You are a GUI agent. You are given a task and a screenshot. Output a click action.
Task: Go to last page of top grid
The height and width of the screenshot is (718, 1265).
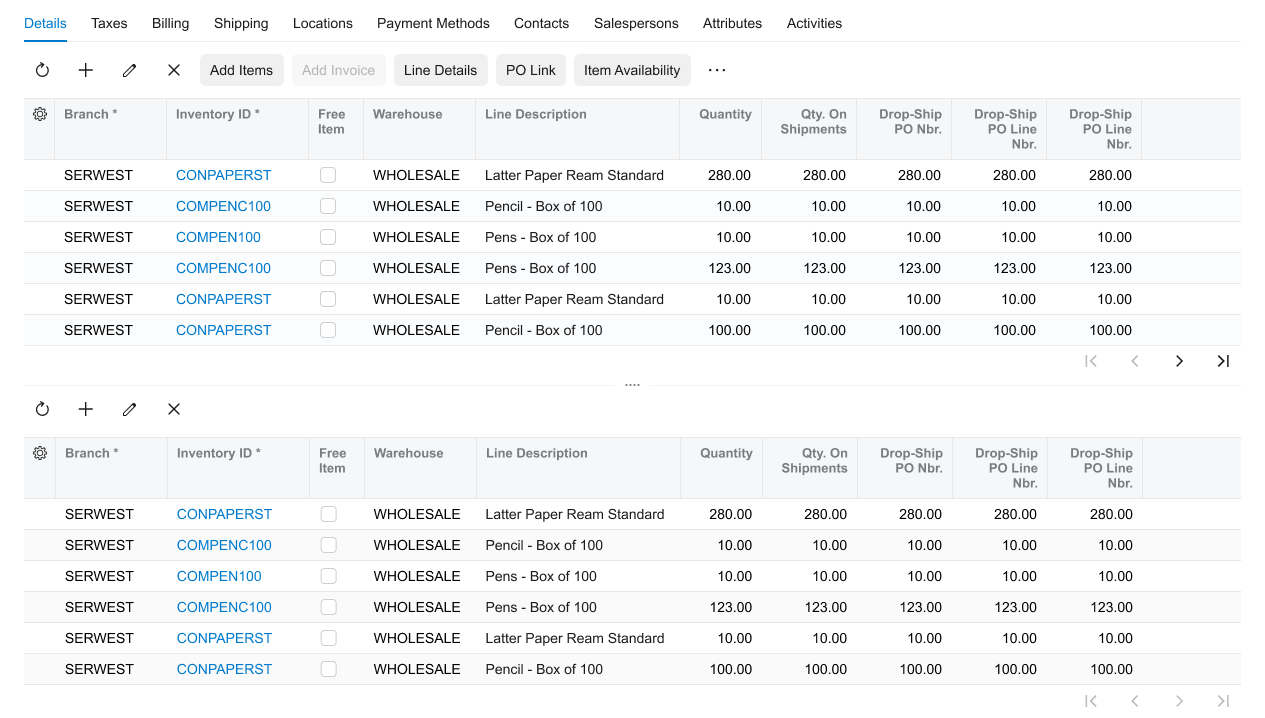pos(1223,361)
